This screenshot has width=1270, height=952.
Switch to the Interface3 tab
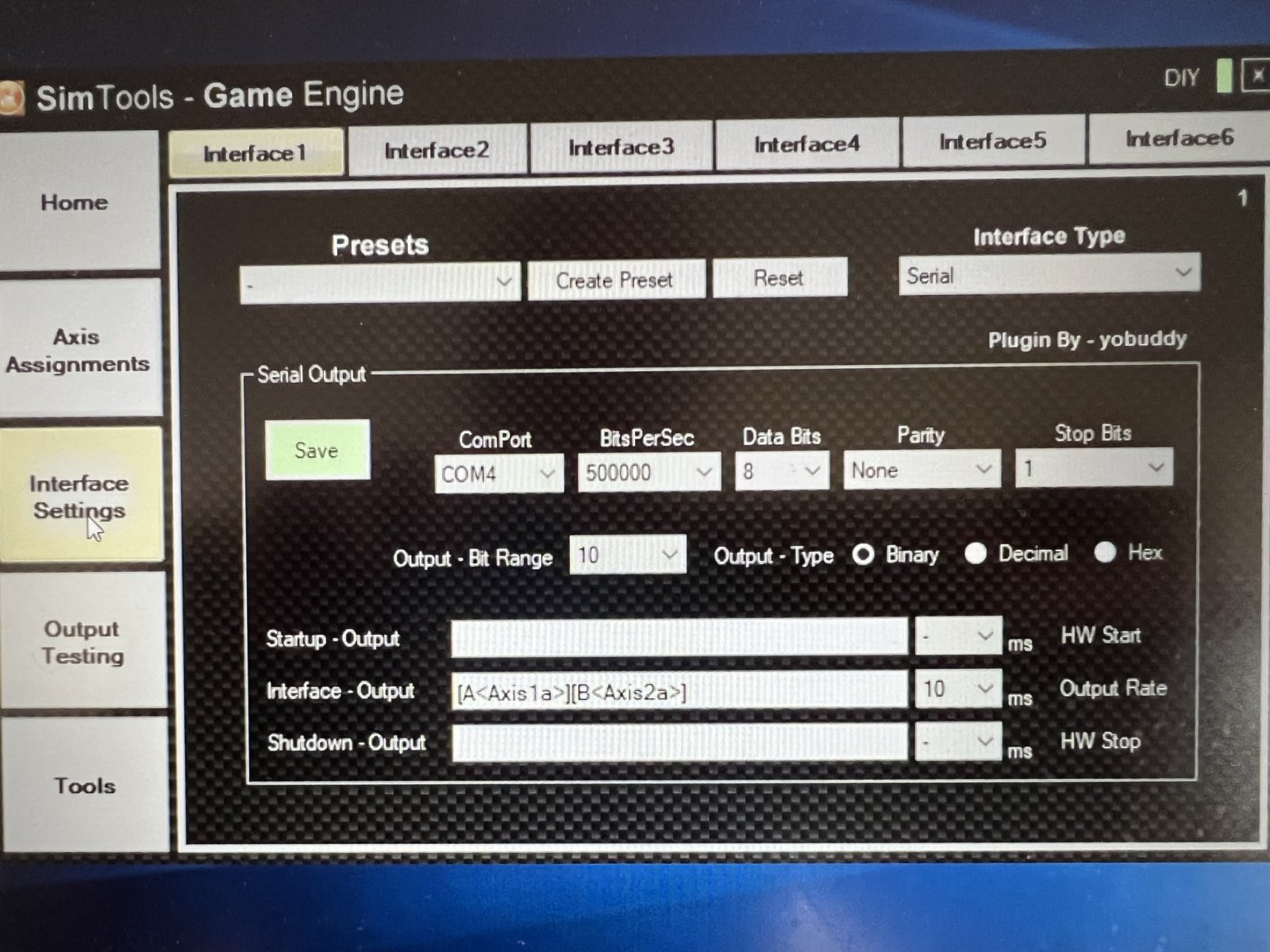tap(622, 147)
